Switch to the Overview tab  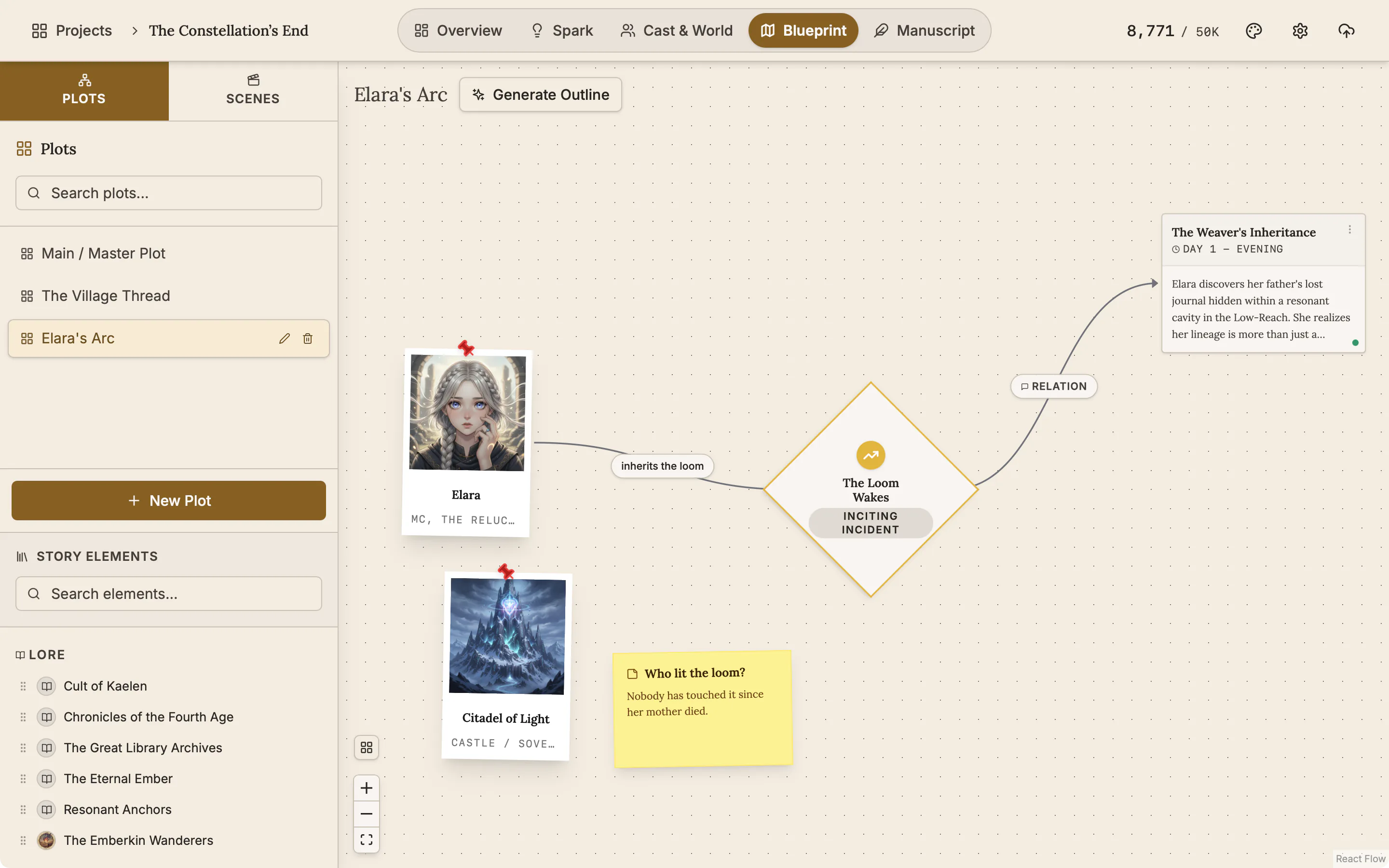pyautogui.click(x=458, y=30)
